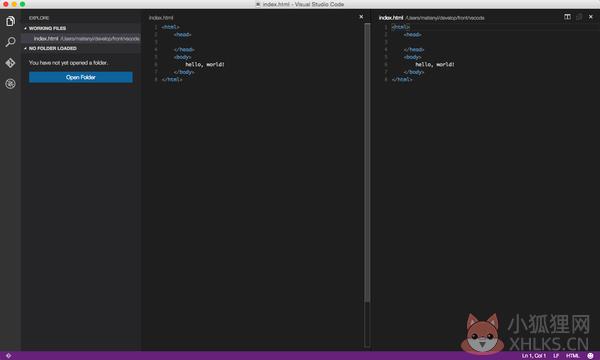The image size is (600, 360).
Task: Click the EXPLORE panel header
Action: [39, 18]
